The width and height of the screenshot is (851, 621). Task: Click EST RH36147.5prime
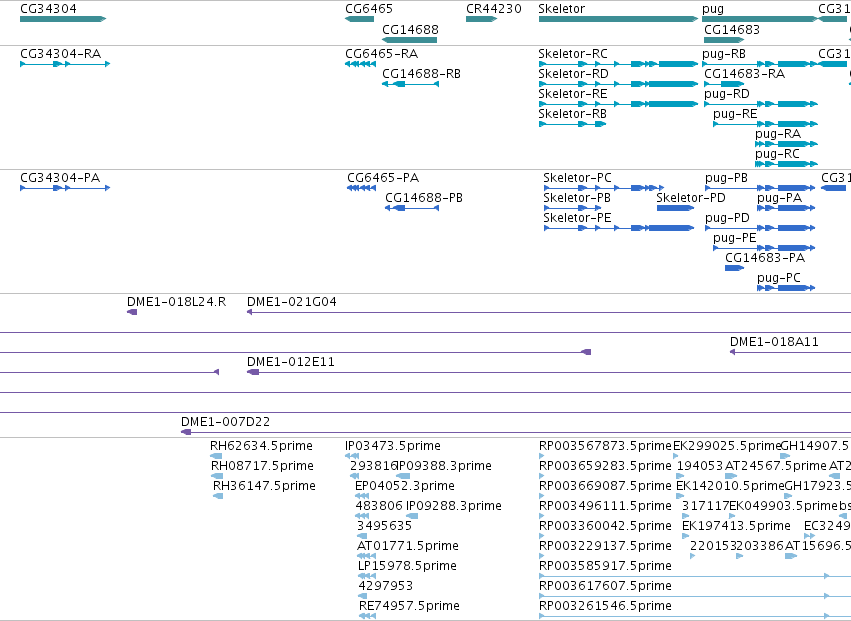[264, 487]
